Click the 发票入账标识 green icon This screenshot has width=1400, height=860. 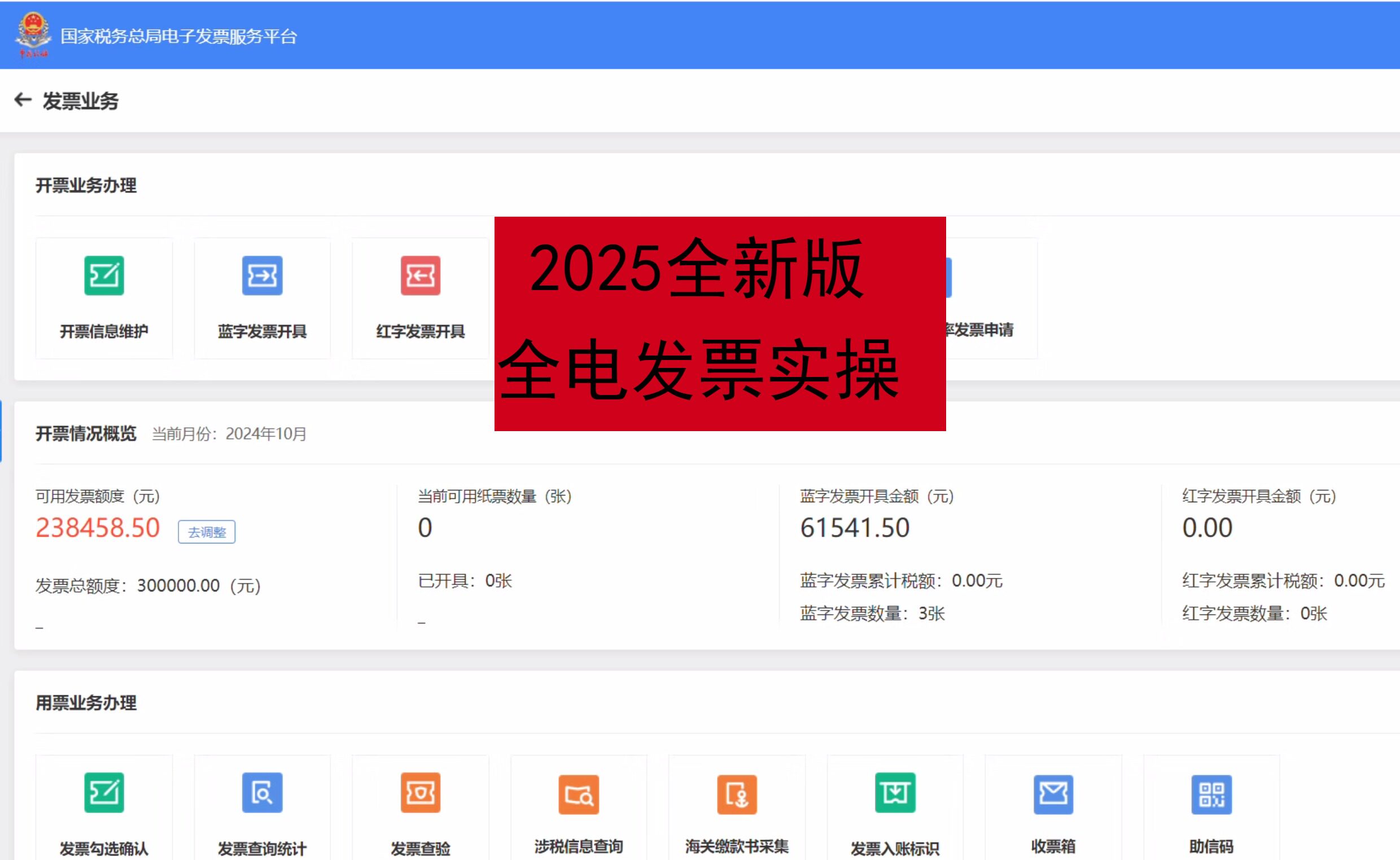895,792
